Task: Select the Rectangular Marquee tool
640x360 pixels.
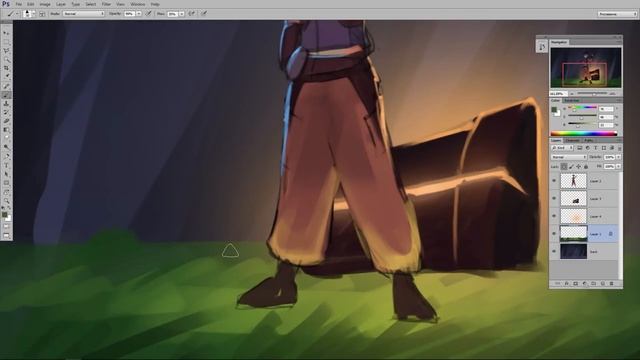Action: [x=6, y=42]
